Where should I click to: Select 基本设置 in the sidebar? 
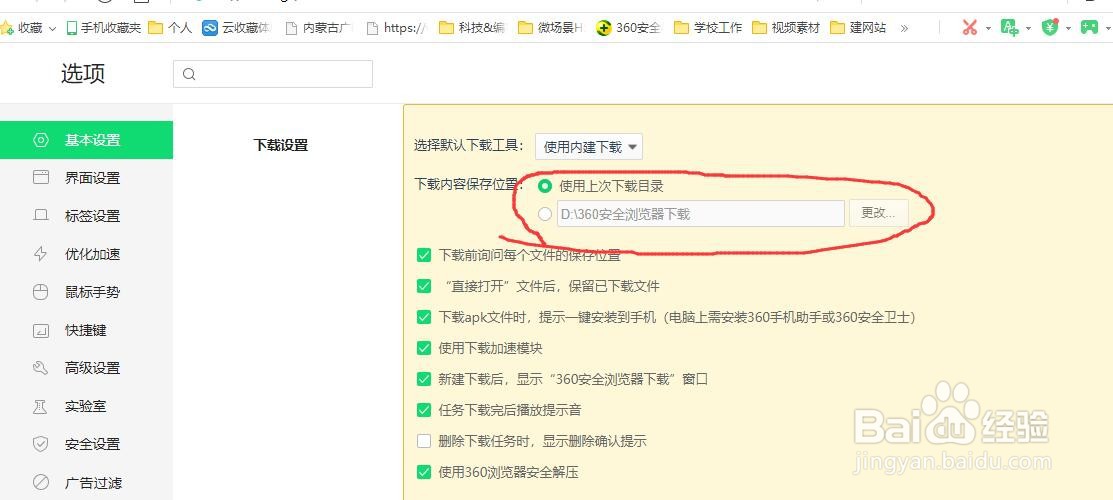tap(87, 140)
